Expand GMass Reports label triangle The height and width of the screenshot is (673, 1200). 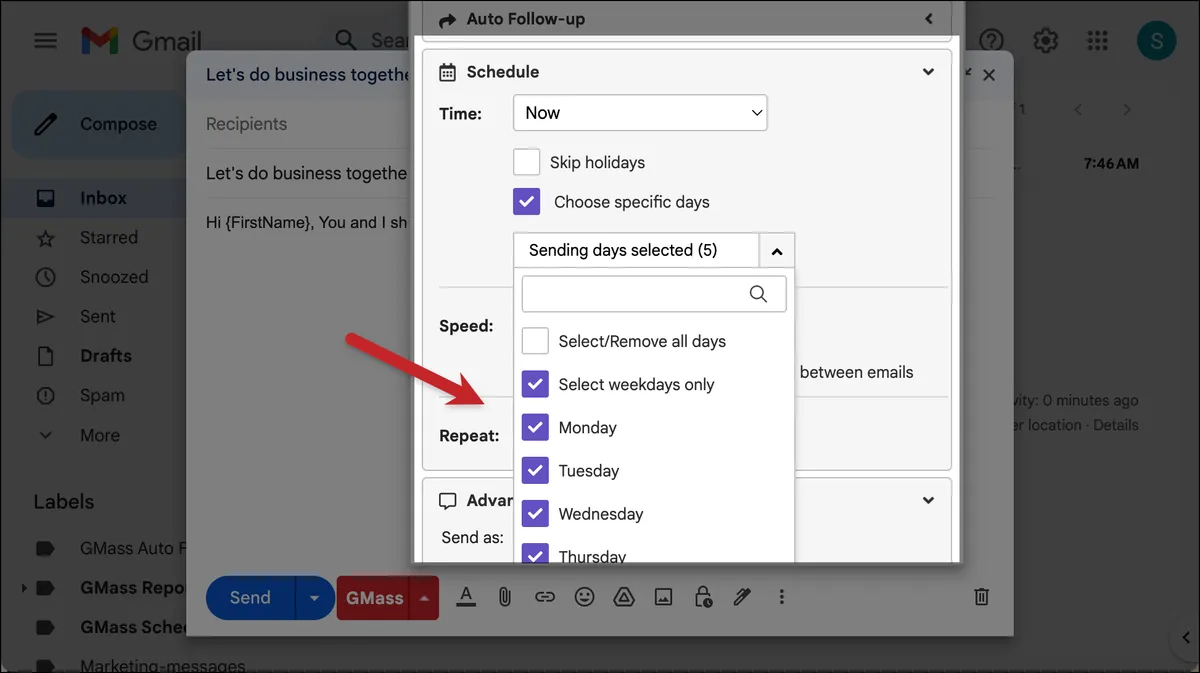pos(23,588)
